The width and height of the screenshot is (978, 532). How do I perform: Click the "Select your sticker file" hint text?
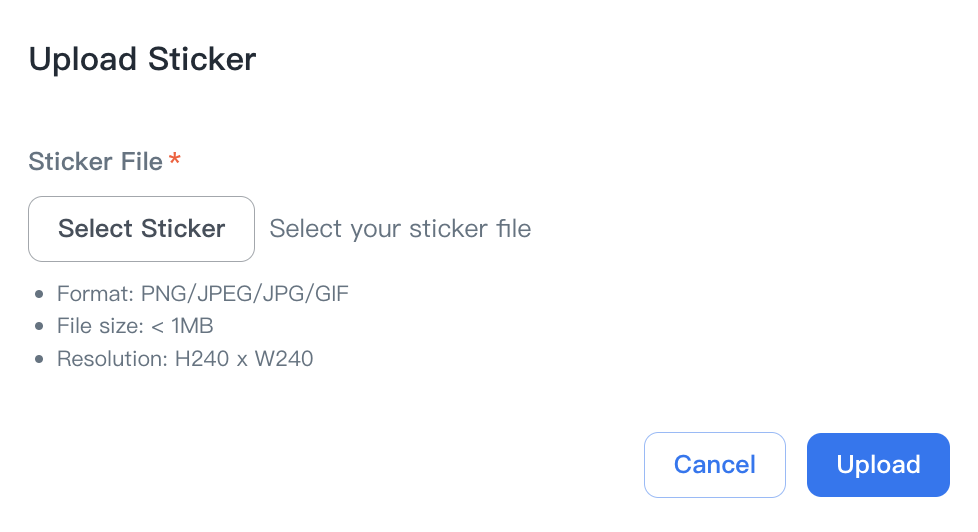pos(400,229)
